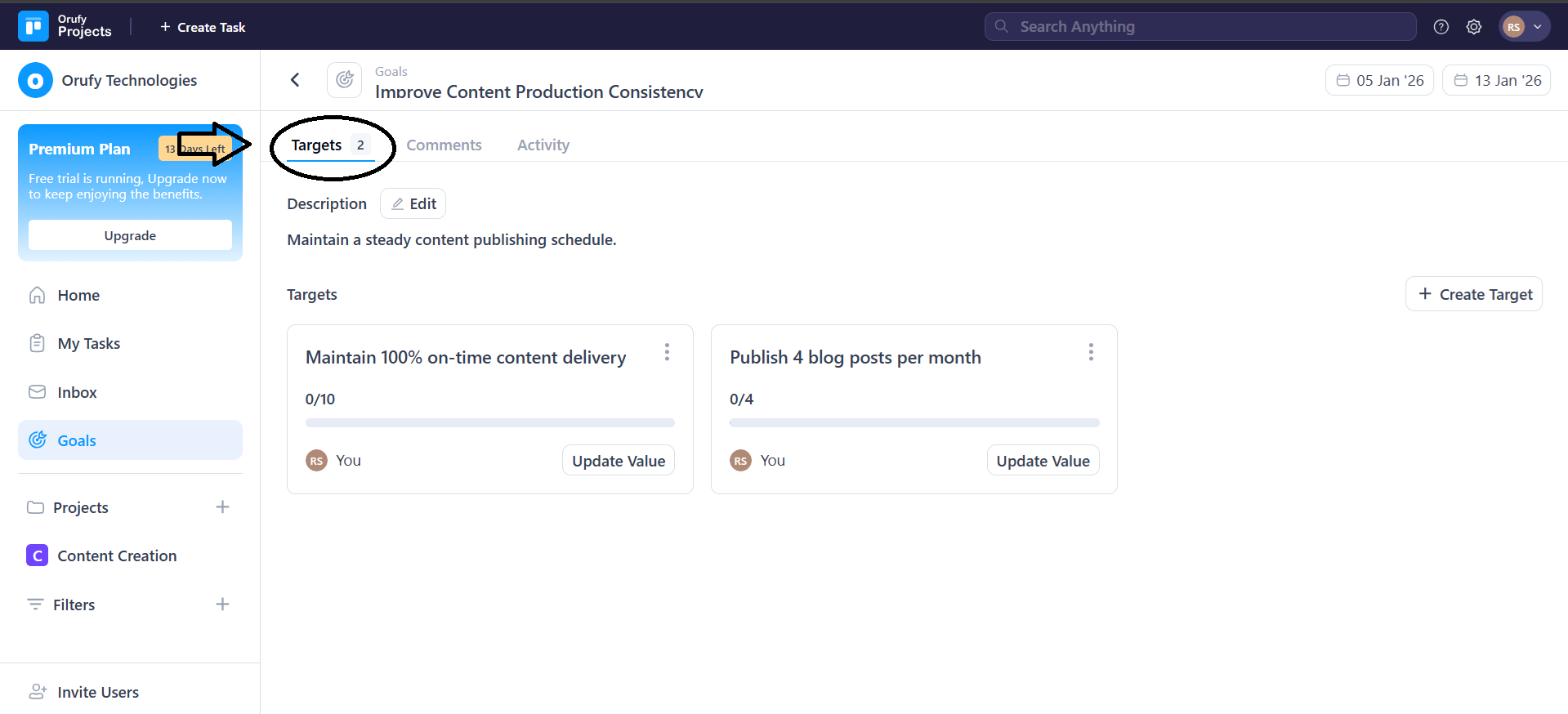
Task: Open the 13 Jan '26 end date picker
Action: click(x=1496, y=80)
